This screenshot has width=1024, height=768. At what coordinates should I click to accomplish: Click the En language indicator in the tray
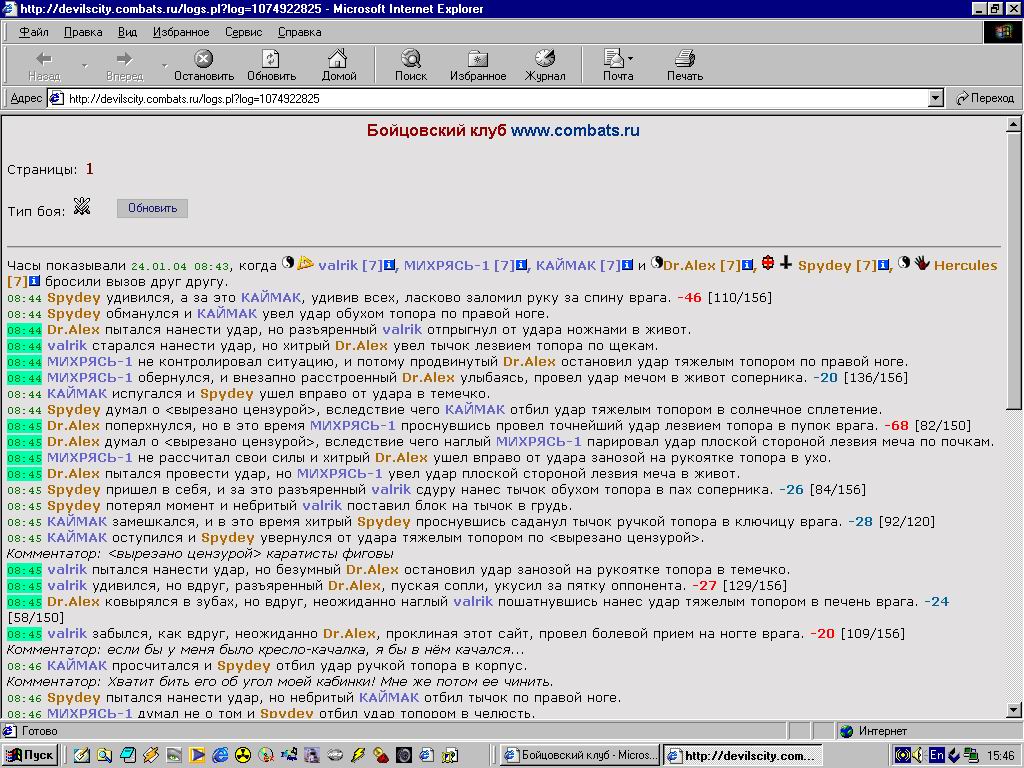936,755
